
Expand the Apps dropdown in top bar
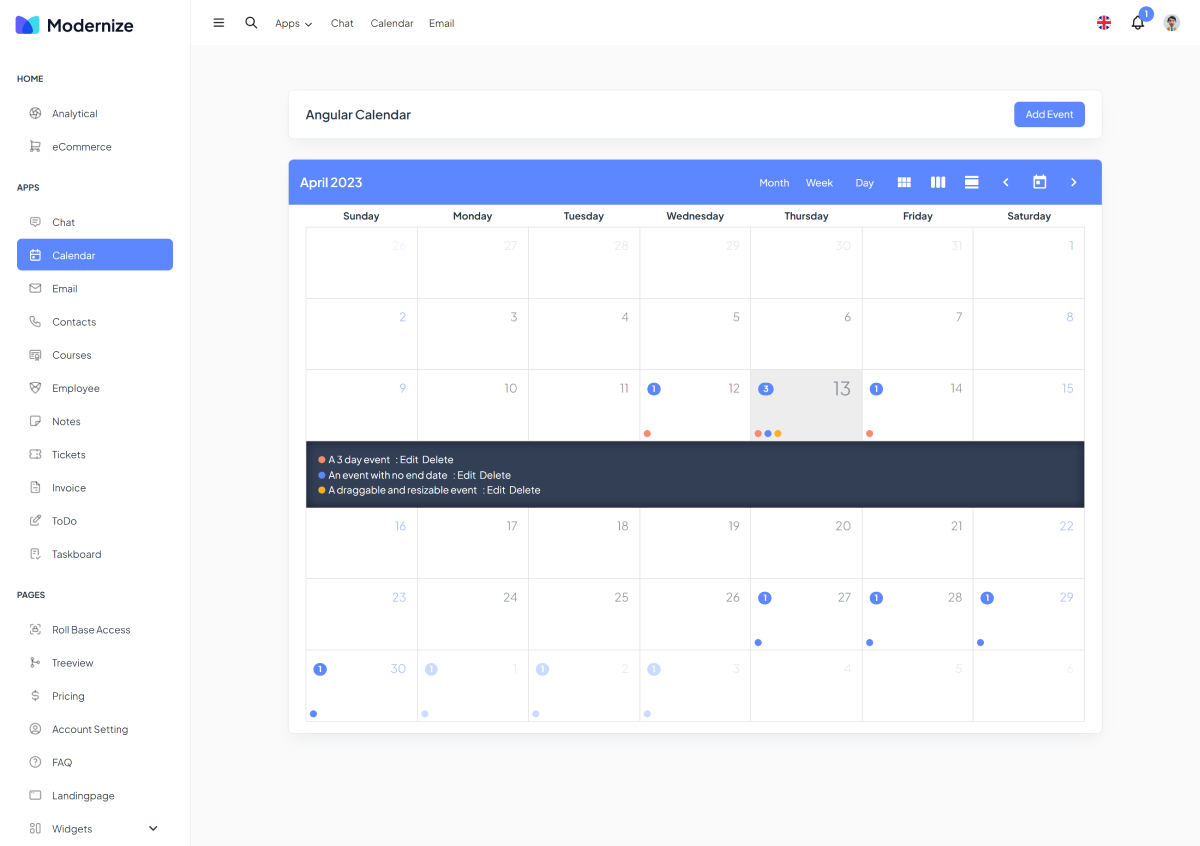293,23
